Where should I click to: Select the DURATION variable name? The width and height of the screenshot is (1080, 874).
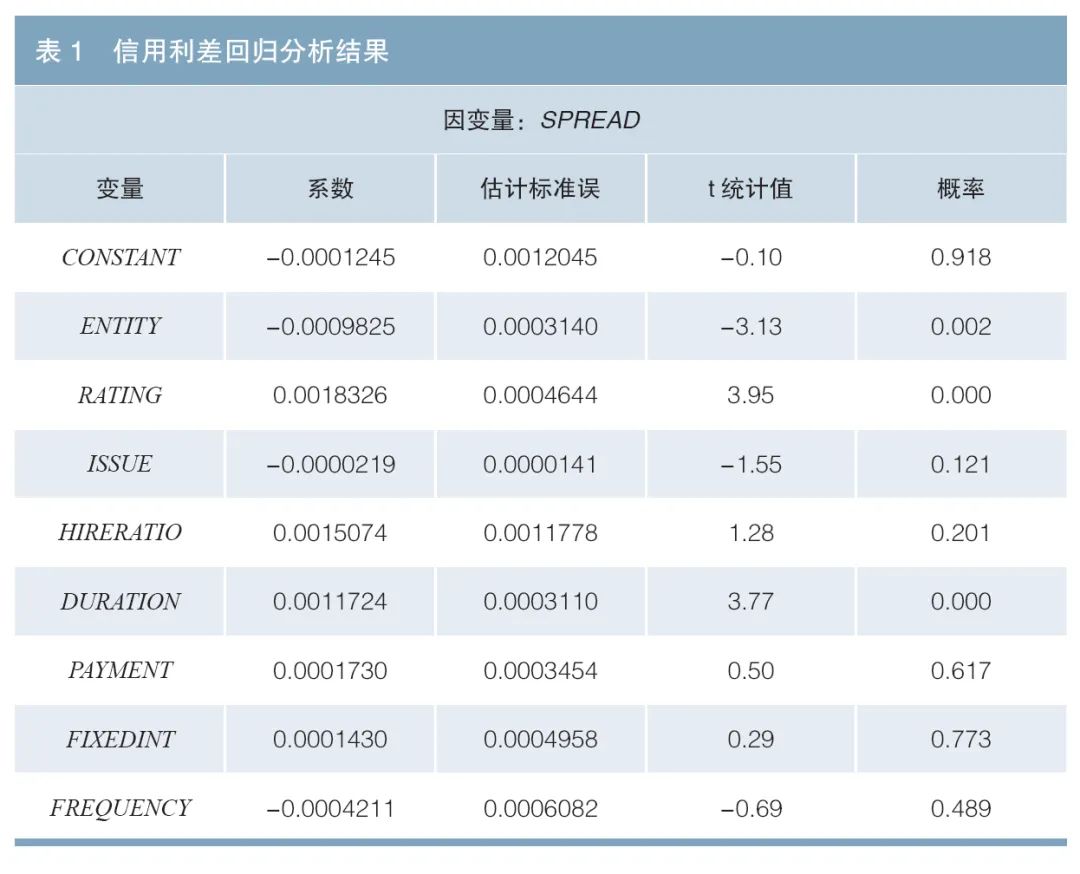coord(118,601)
